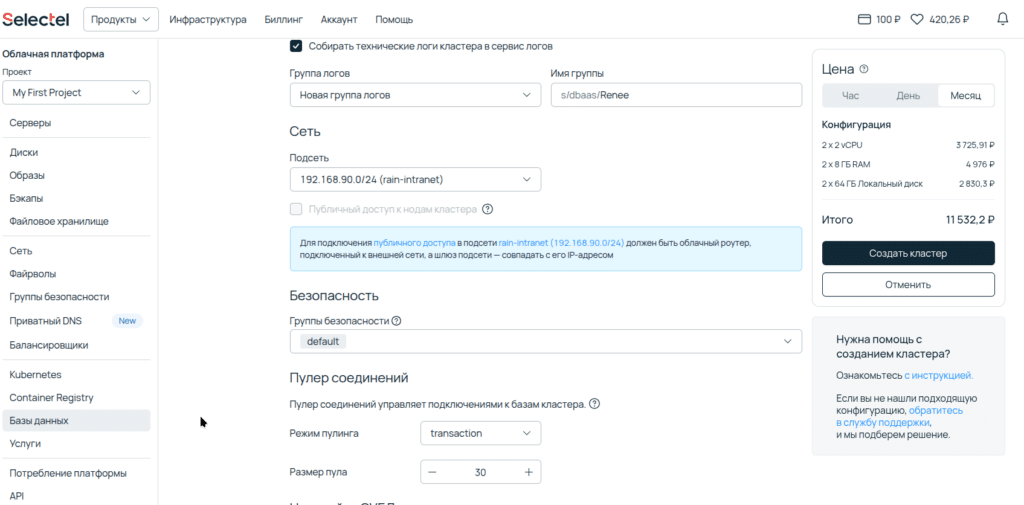Click the heart bonus icon showing 420,26 ₽
Image resolution: width=1024 pixels, height=505 pixels.
pyautogui.click(x=916, y=19)
